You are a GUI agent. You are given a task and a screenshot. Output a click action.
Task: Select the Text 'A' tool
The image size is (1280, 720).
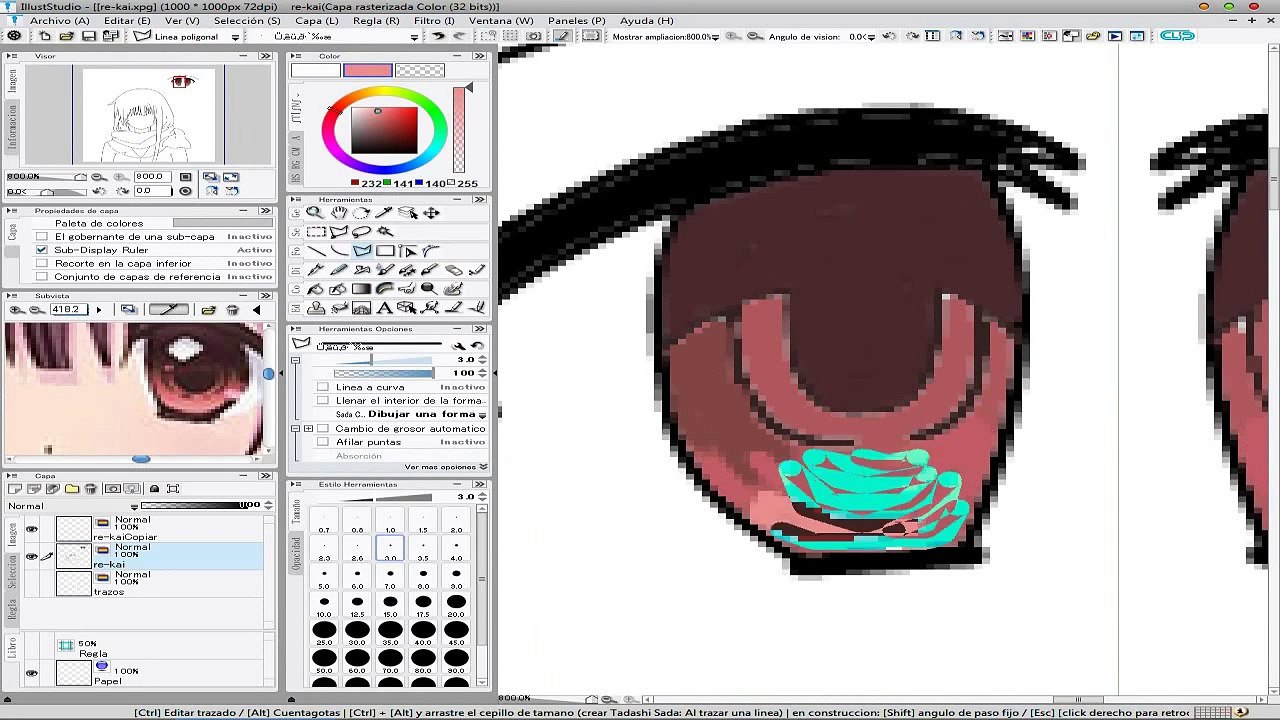385,308
